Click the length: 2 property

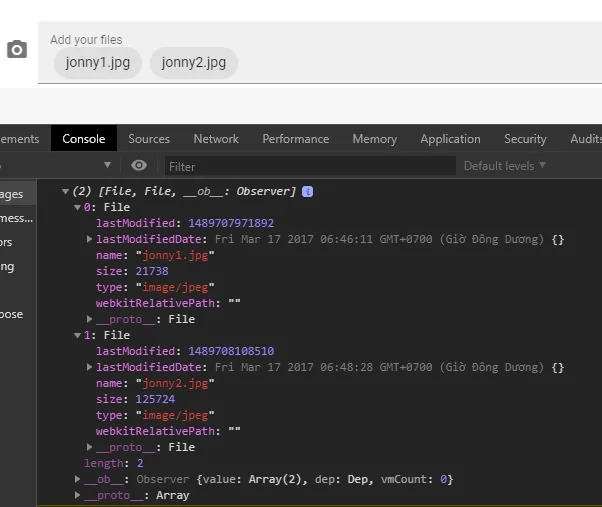[x=114, y=463]
